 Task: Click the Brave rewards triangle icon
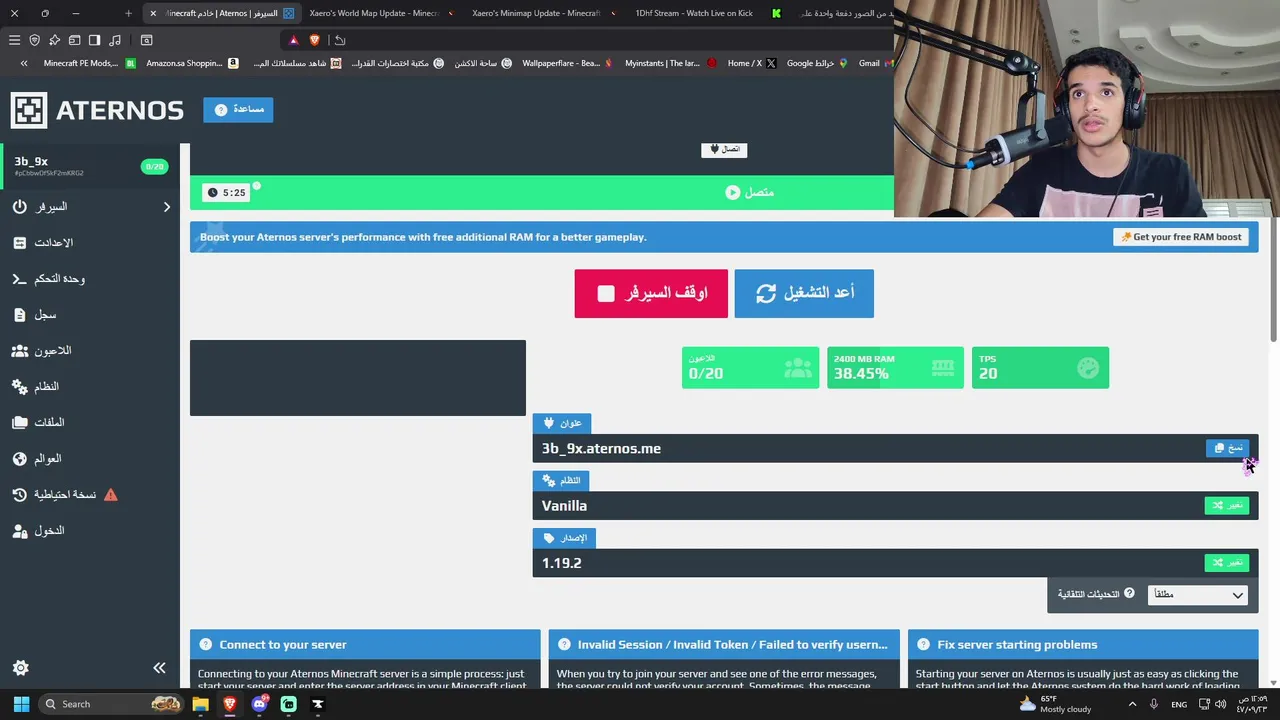tap(293, 40)
